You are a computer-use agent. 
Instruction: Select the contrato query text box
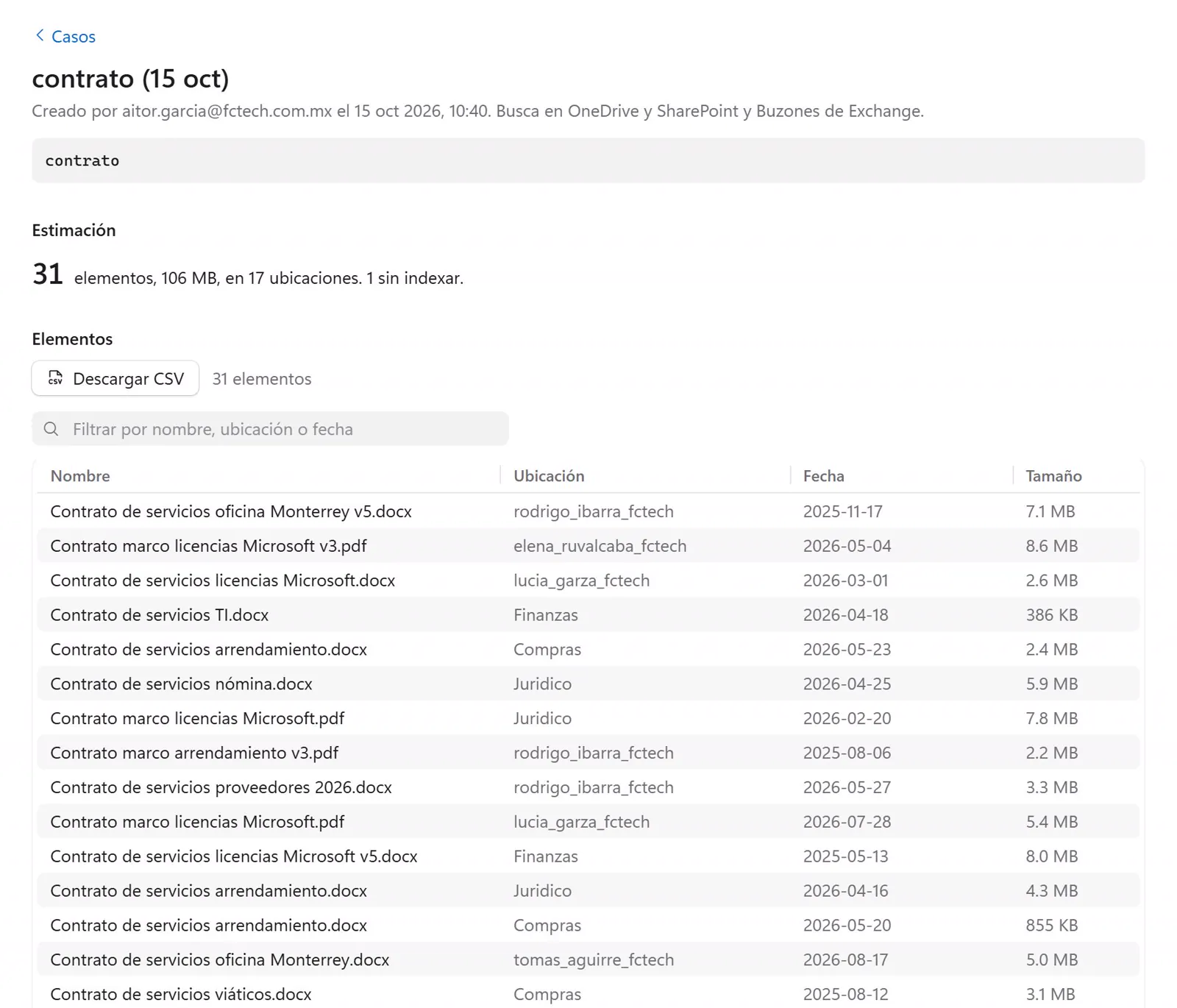(588, 160)
